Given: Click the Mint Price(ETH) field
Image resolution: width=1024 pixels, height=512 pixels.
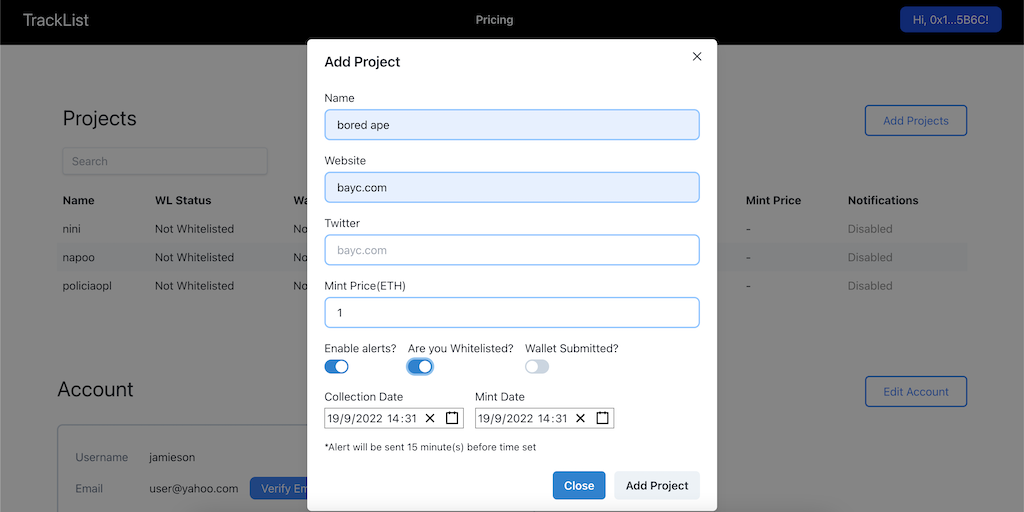Looking at the screenshot, I should [511, 312].
